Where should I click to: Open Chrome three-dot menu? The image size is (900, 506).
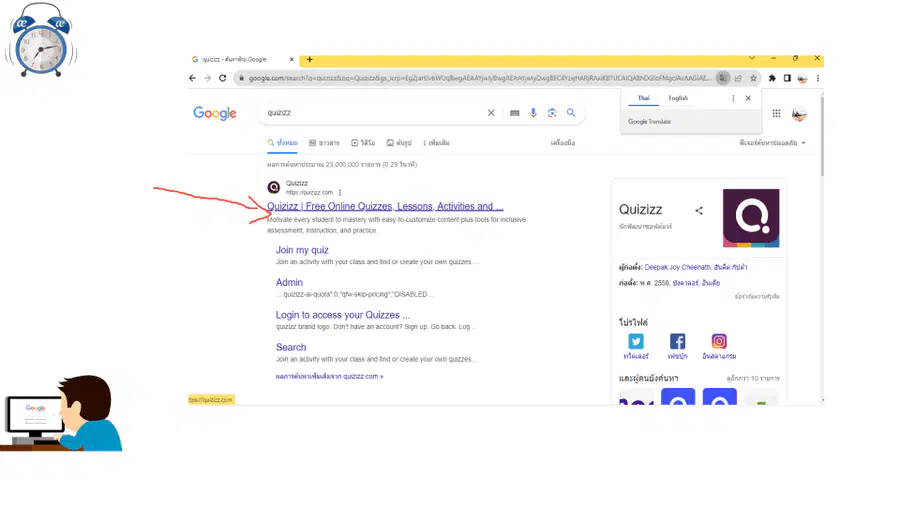817,78
